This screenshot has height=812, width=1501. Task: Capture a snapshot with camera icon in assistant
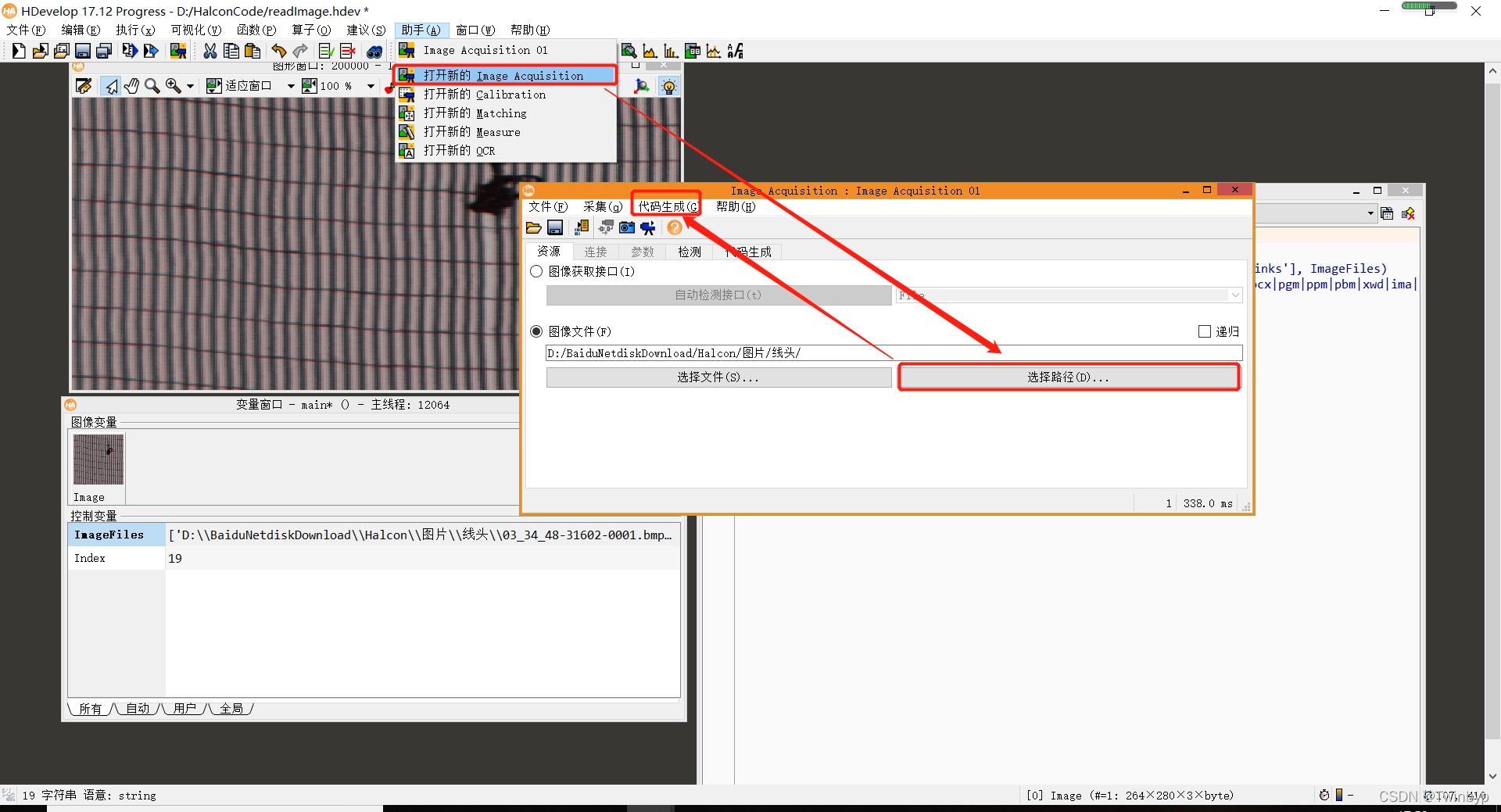pyautogui.click(x=627, y=227)
